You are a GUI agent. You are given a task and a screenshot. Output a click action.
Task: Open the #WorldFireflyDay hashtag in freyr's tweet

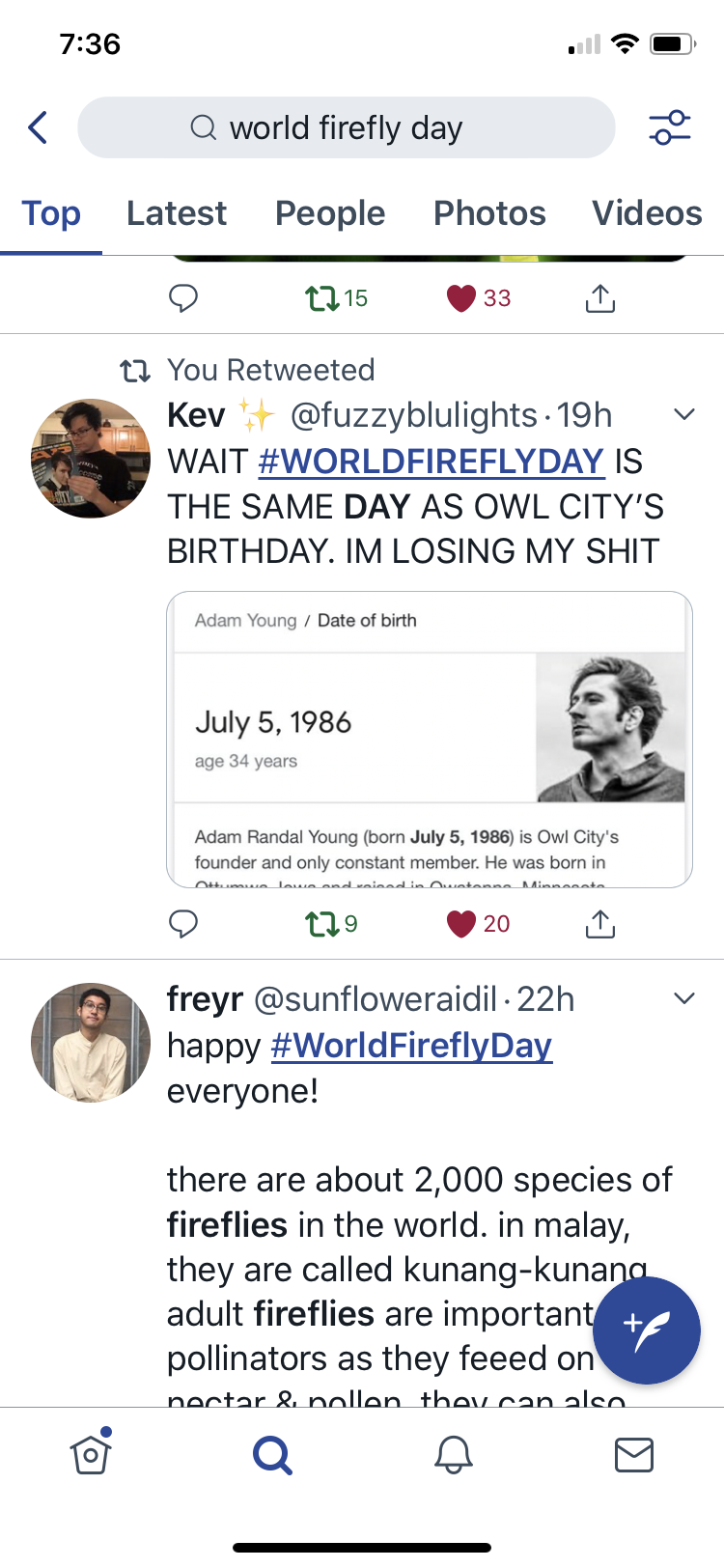[x=411, y=1046]
